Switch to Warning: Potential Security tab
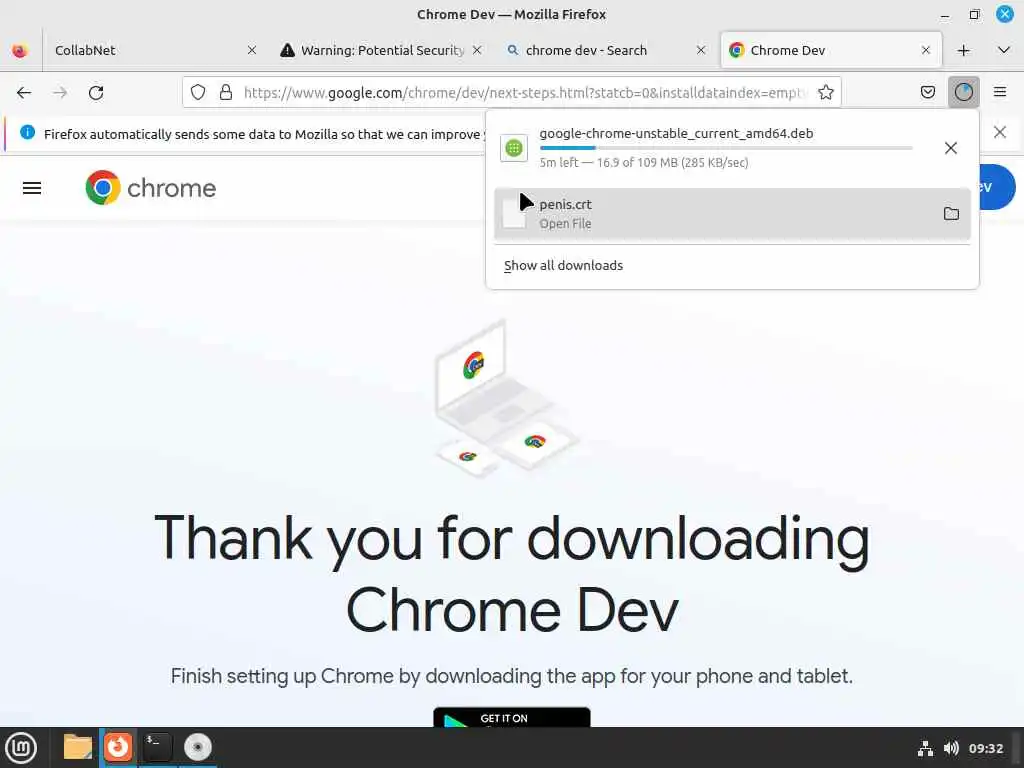 coord(381,50)
